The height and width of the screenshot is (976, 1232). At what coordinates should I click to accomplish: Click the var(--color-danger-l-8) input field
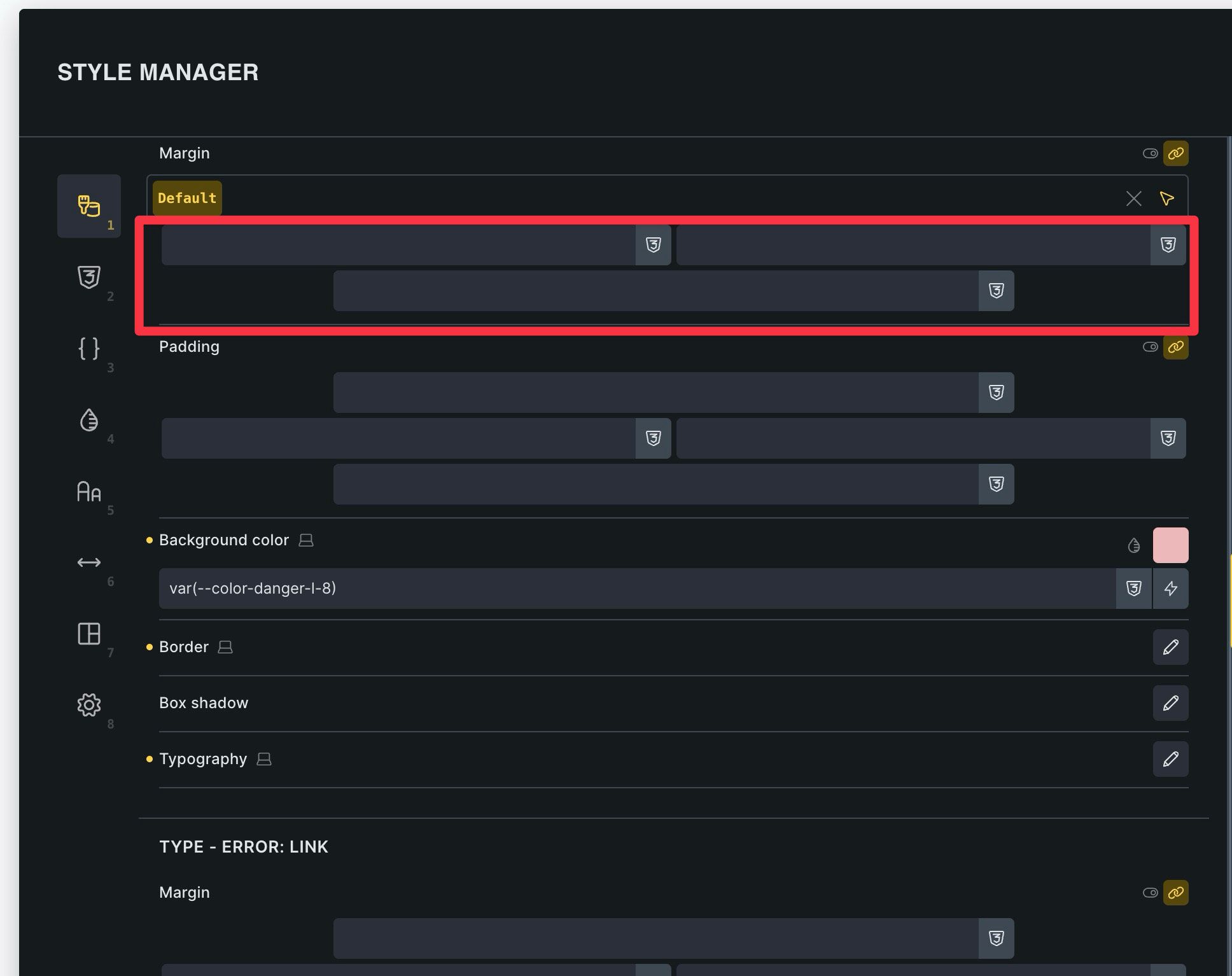coord(636,589)
